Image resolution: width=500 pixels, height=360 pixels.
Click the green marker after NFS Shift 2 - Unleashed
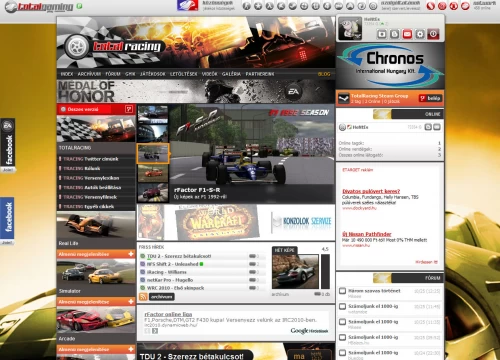(201, 264)
